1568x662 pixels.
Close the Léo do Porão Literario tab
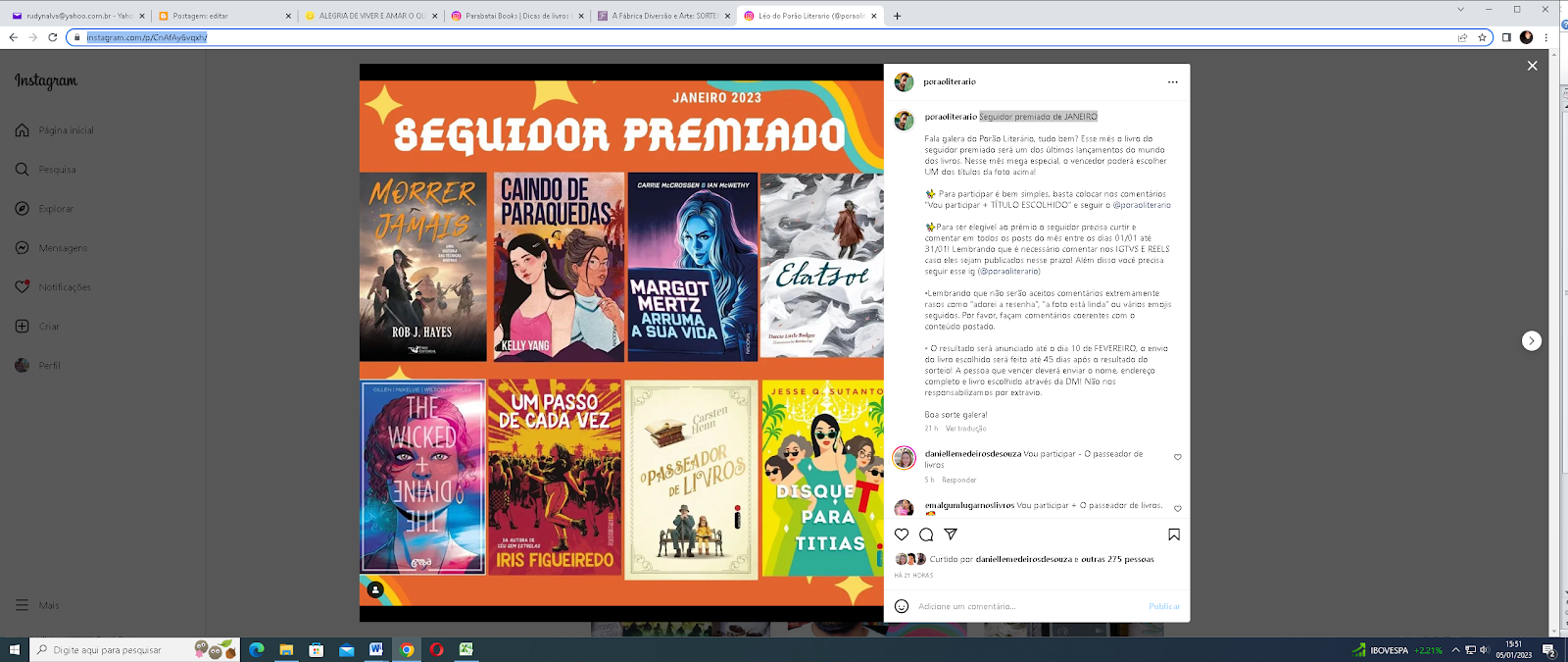tap(874, 16)
